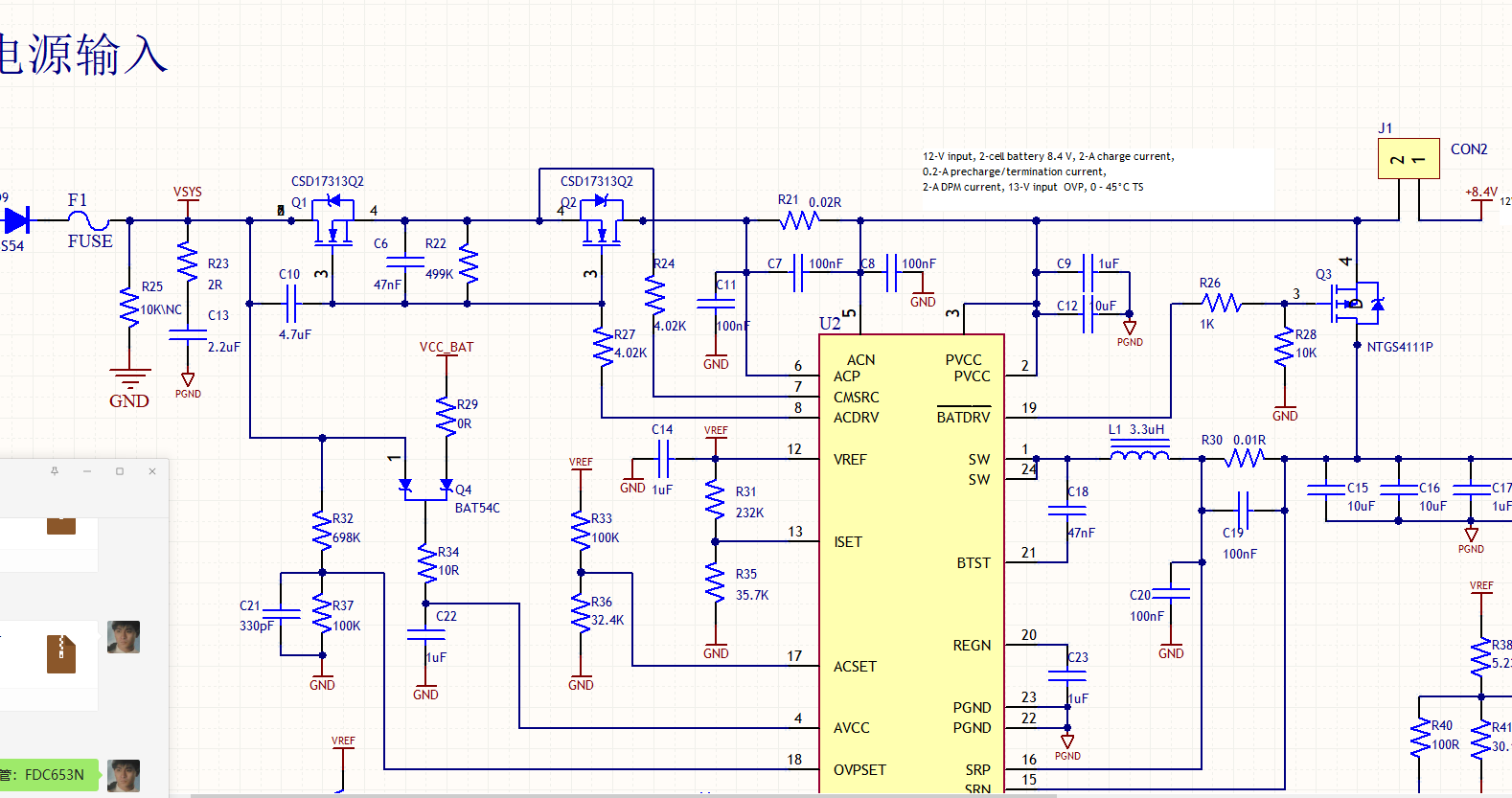Click the REGN pin name on U2
This screenshot has height=798, width=1512.
pyautogui.click(x=972, y=646)
